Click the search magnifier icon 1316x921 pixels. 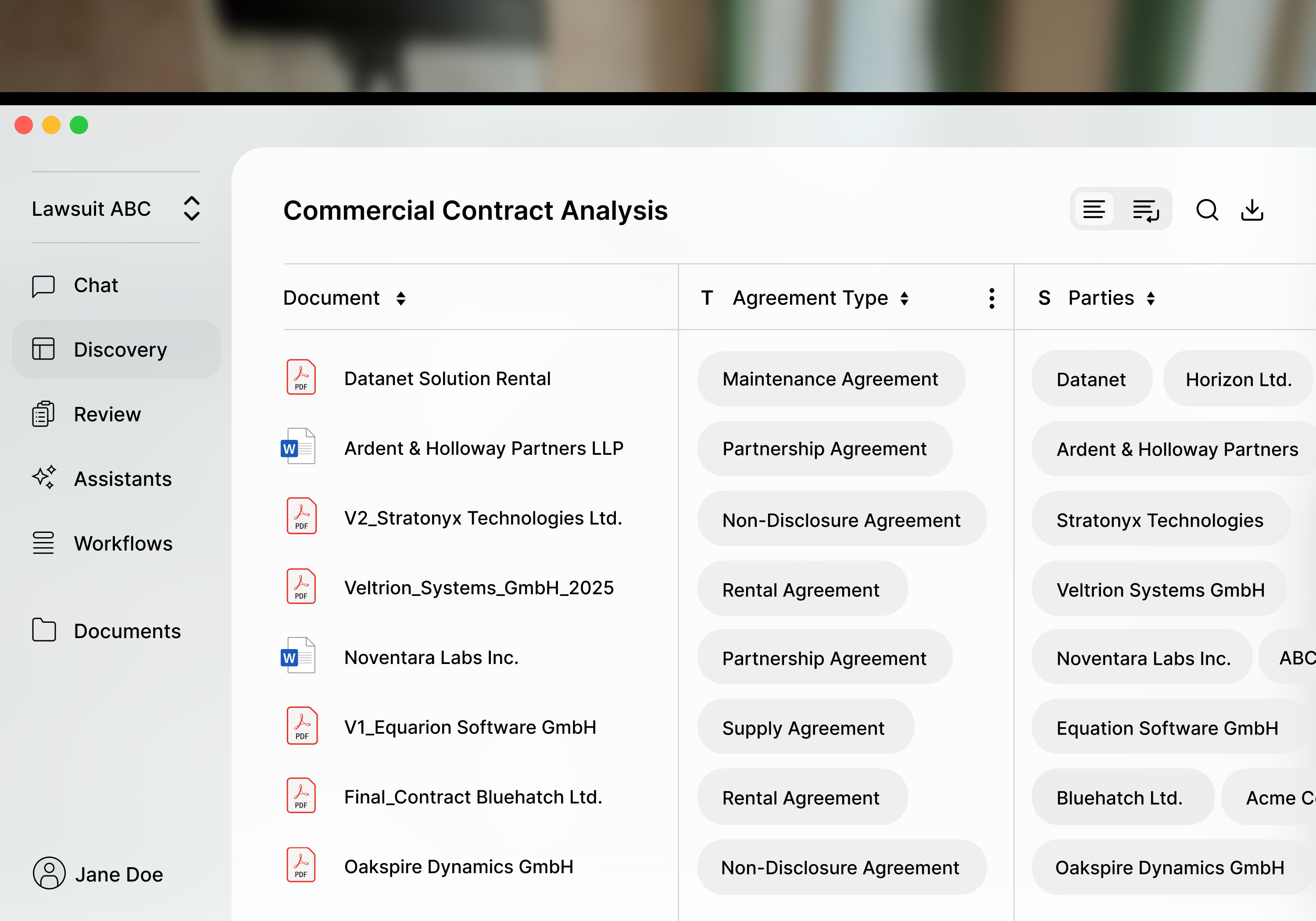pos(1206,210)
